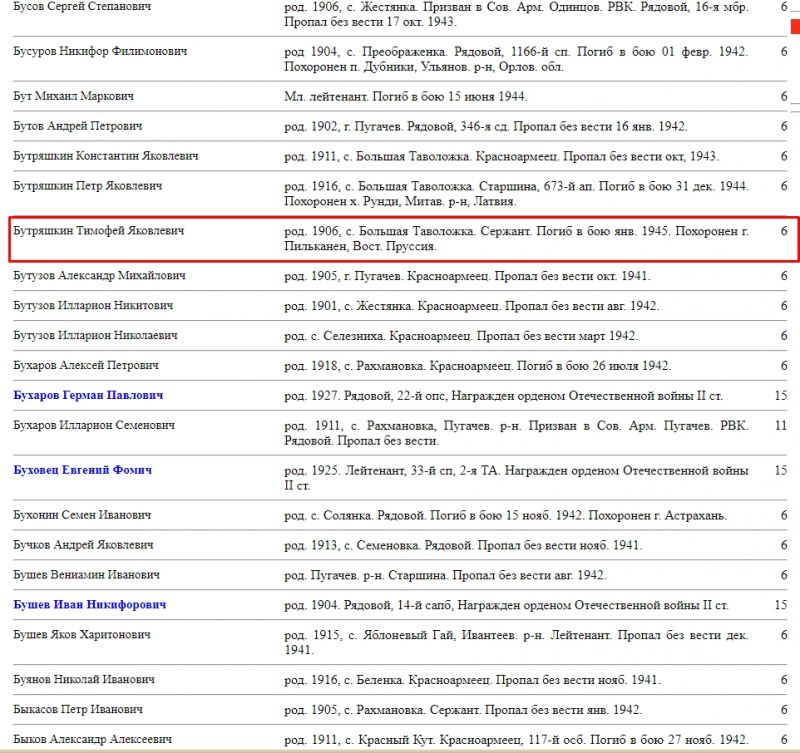800x753 pixels.
Task: Open the Бухаров Герман Павлович link
Action: [88, 395]
